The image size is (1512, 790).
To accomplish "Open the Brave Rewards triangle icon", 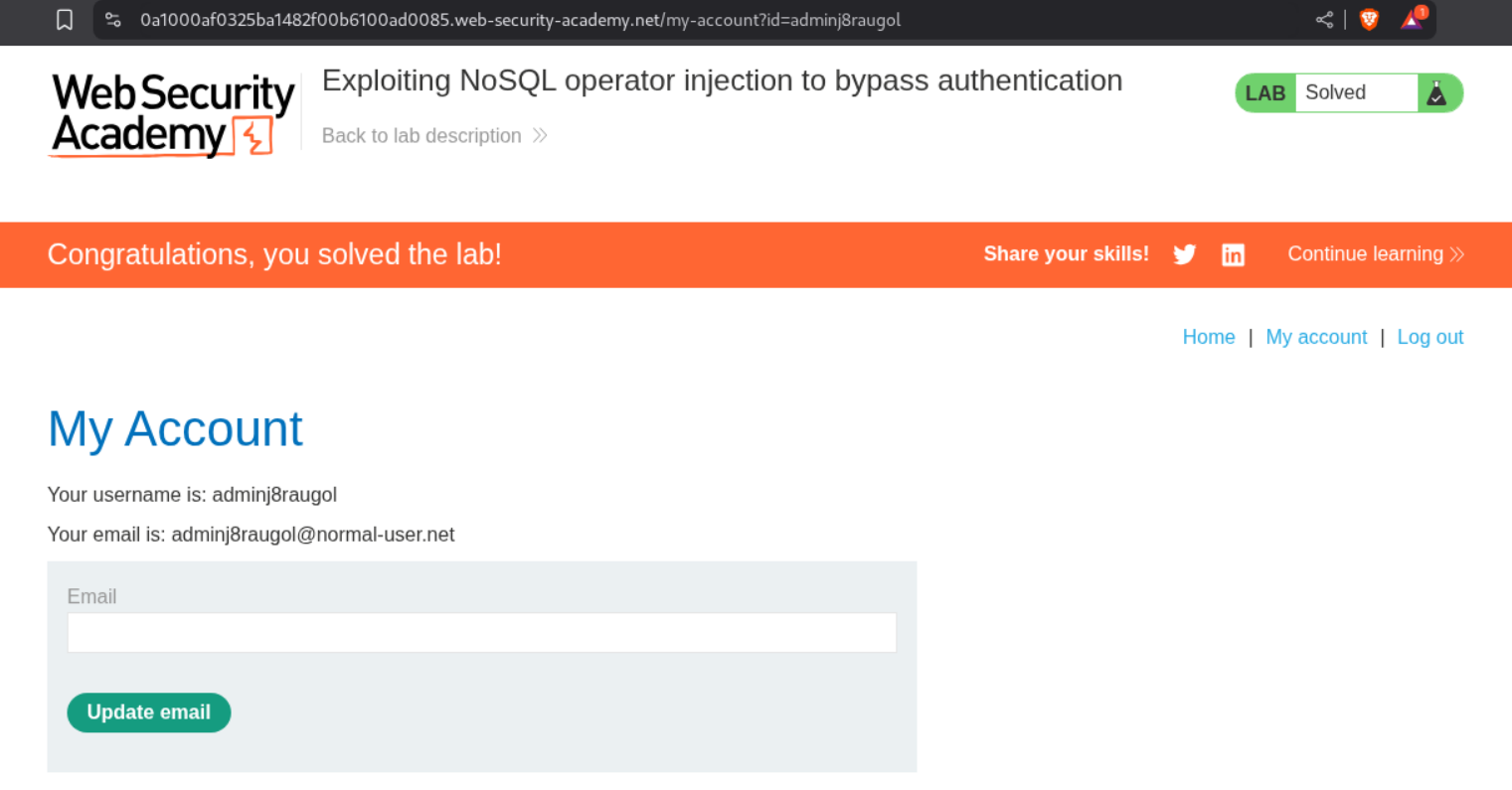I will pos(1412,20).
